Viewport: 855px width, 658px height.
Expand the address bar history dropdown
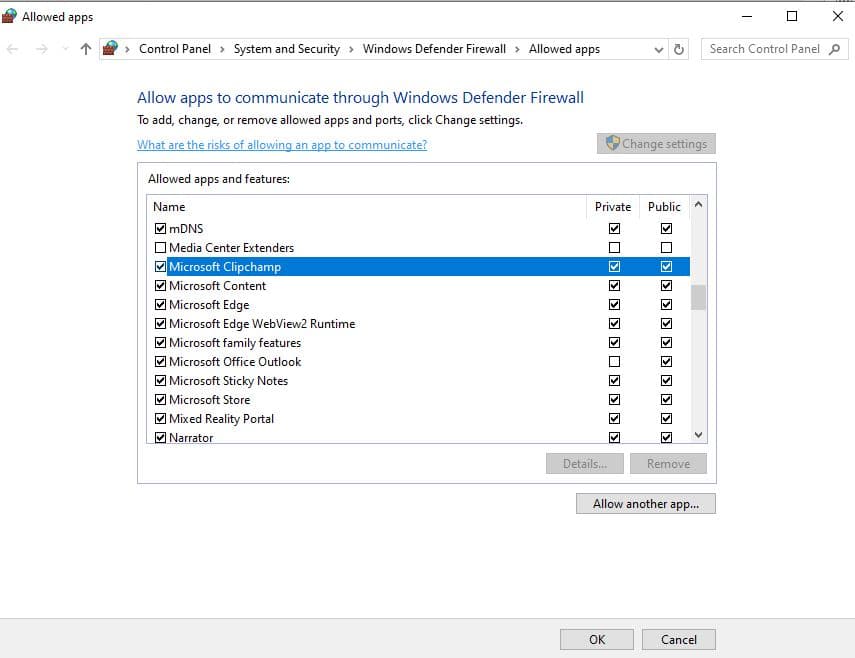point(659,50)
